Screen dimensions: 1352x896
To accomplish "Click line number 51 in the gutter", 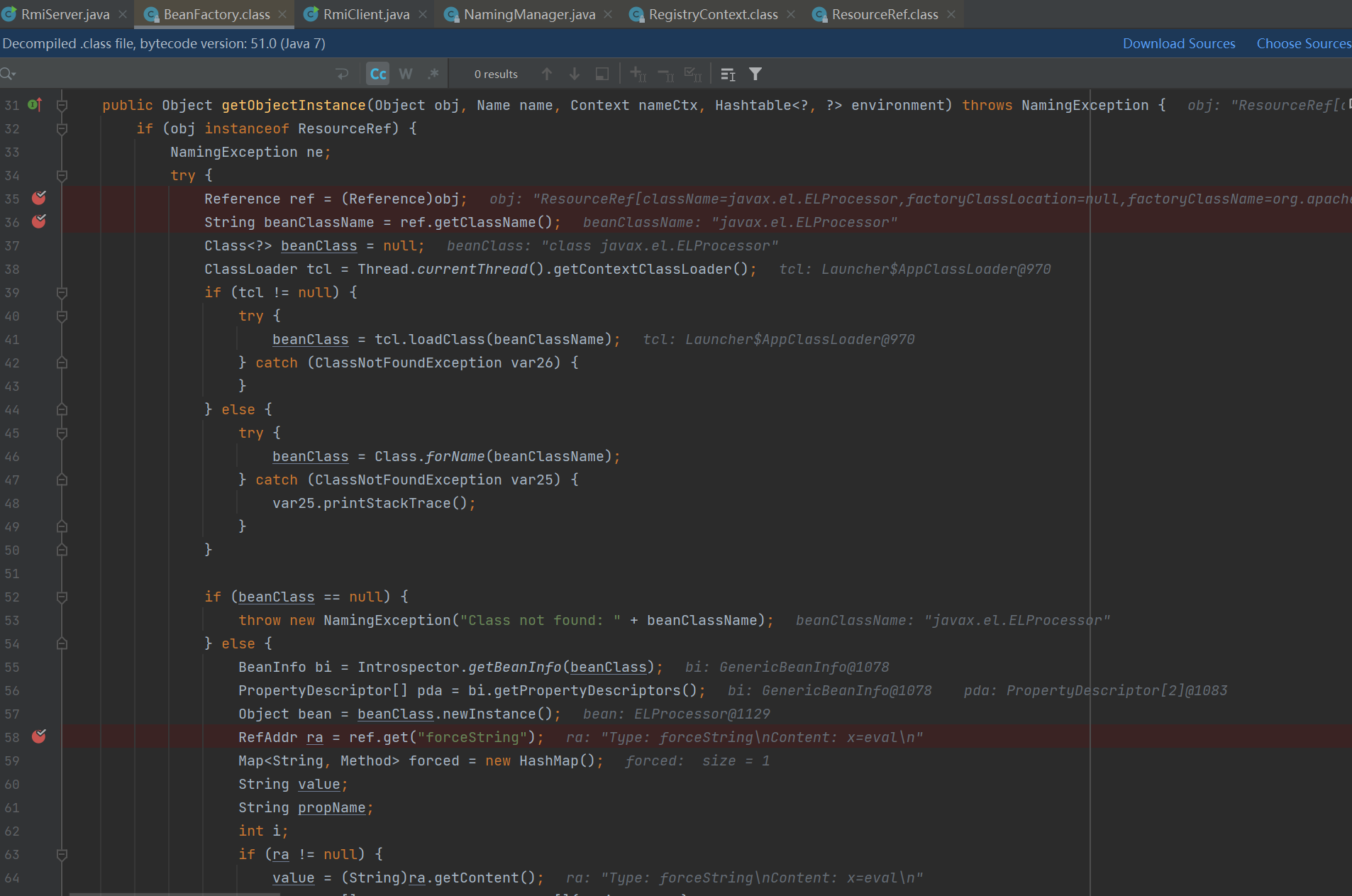I will click(12, 573).
